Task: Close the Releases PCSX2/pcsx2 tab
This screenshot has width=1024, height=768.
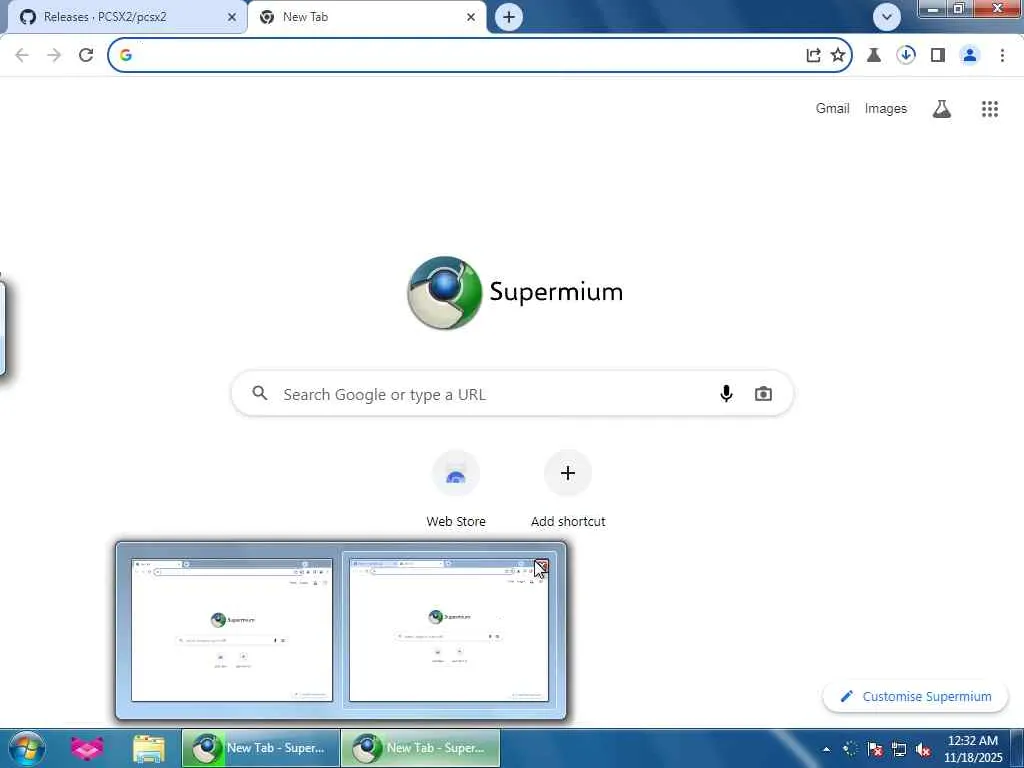Action: point(232,18)
